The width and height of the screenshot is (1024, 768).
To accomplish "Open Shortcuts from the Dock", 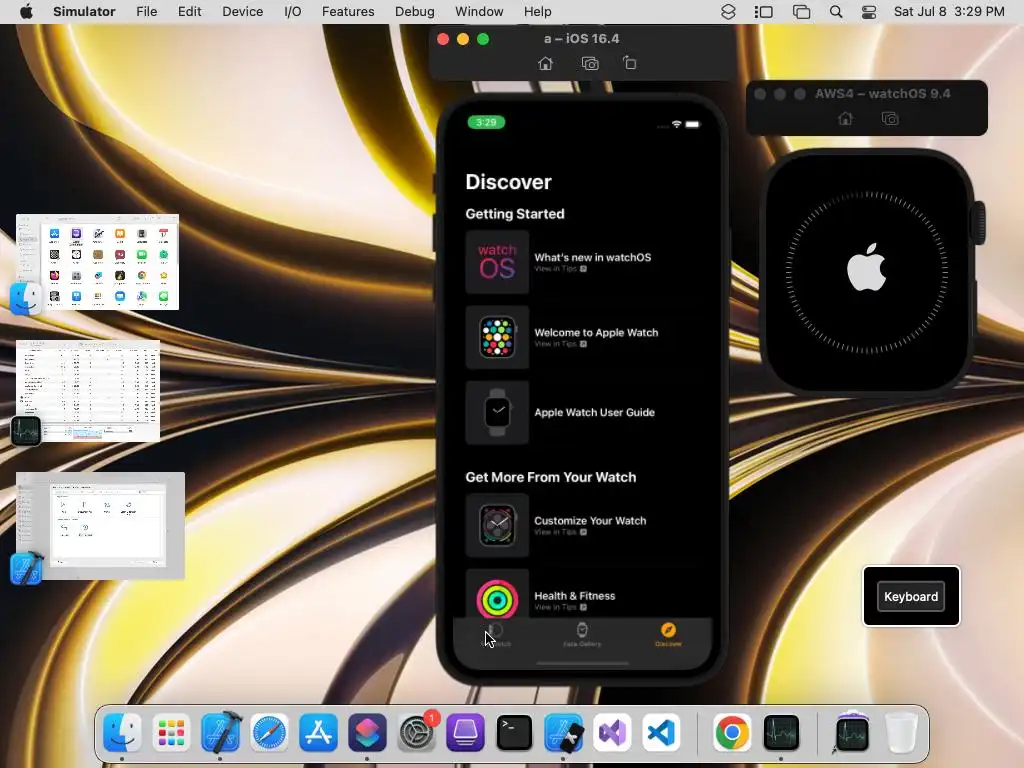I will (x=367, y=732).
